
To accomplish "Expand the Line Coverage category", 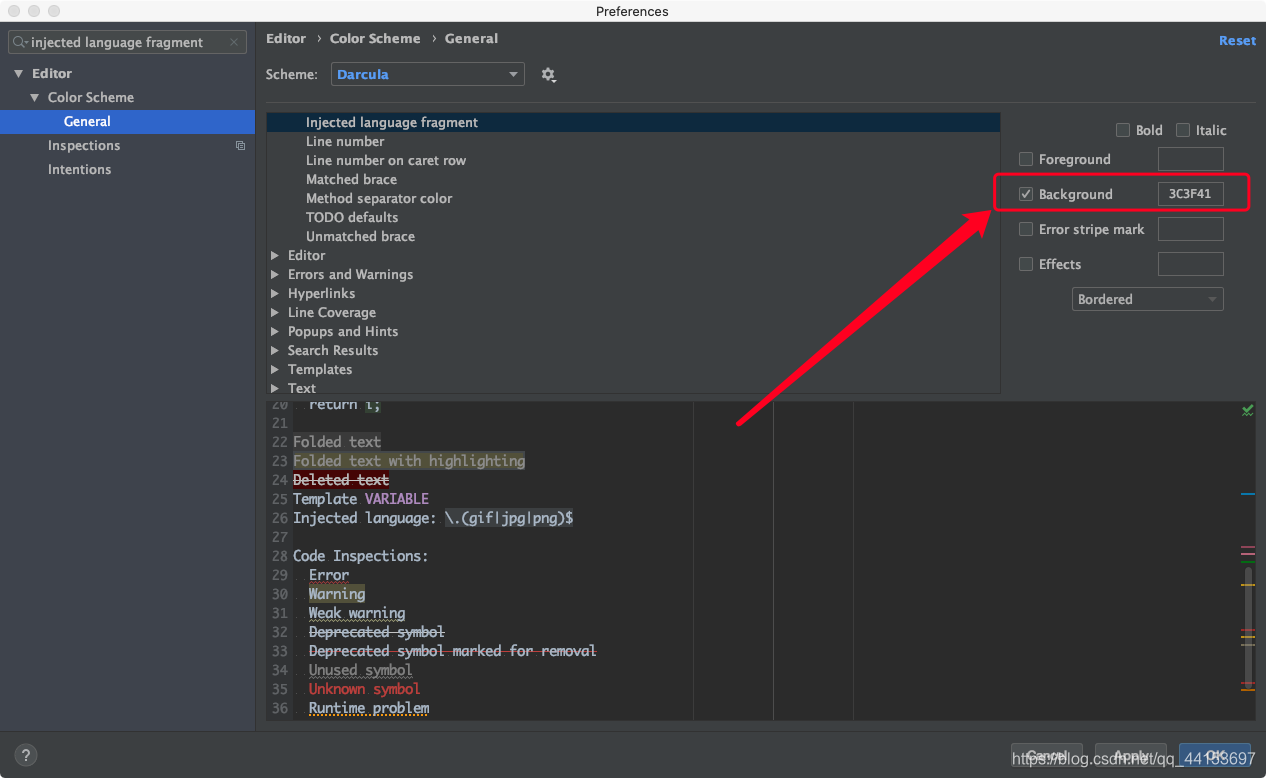I will click(x=275, y=313).
